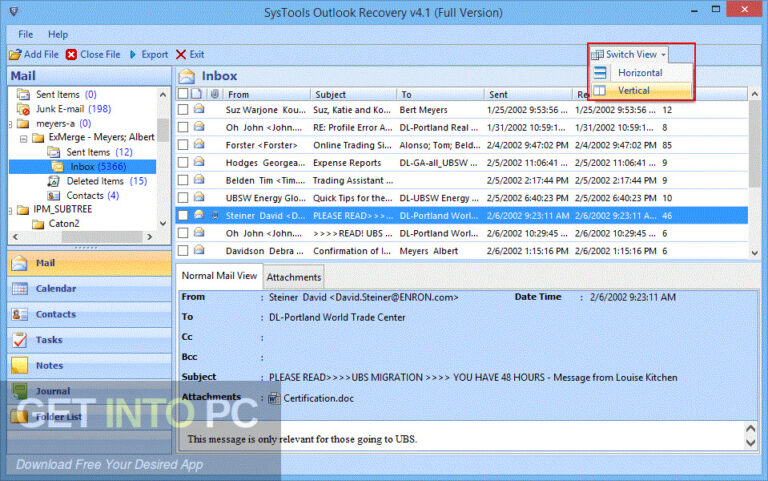Sort mails by Sent column header
This screenshot has height=481, width=768.
(x=529, y=94)
